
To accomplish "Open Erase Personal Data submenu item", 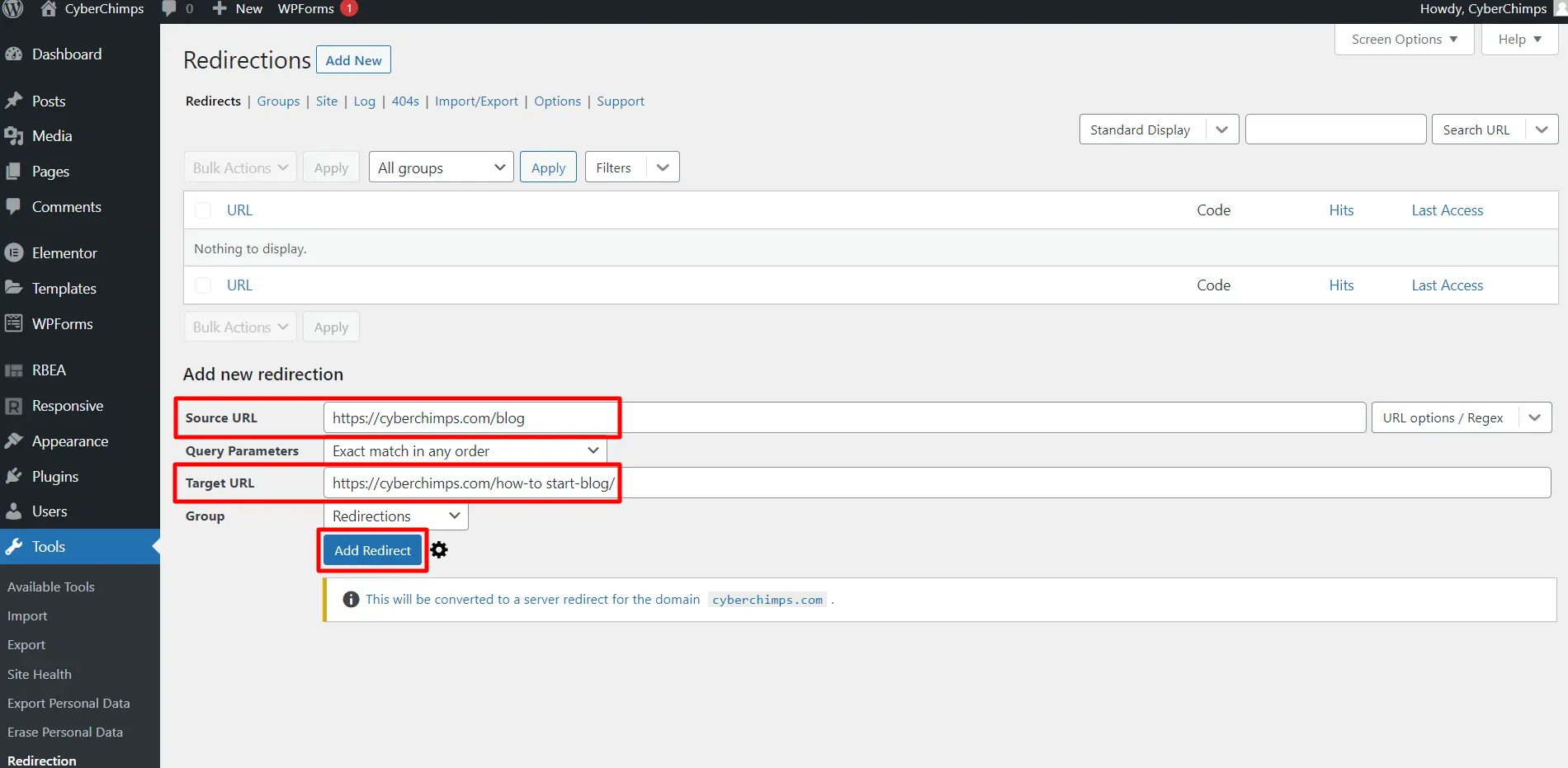I will point(65,732).
